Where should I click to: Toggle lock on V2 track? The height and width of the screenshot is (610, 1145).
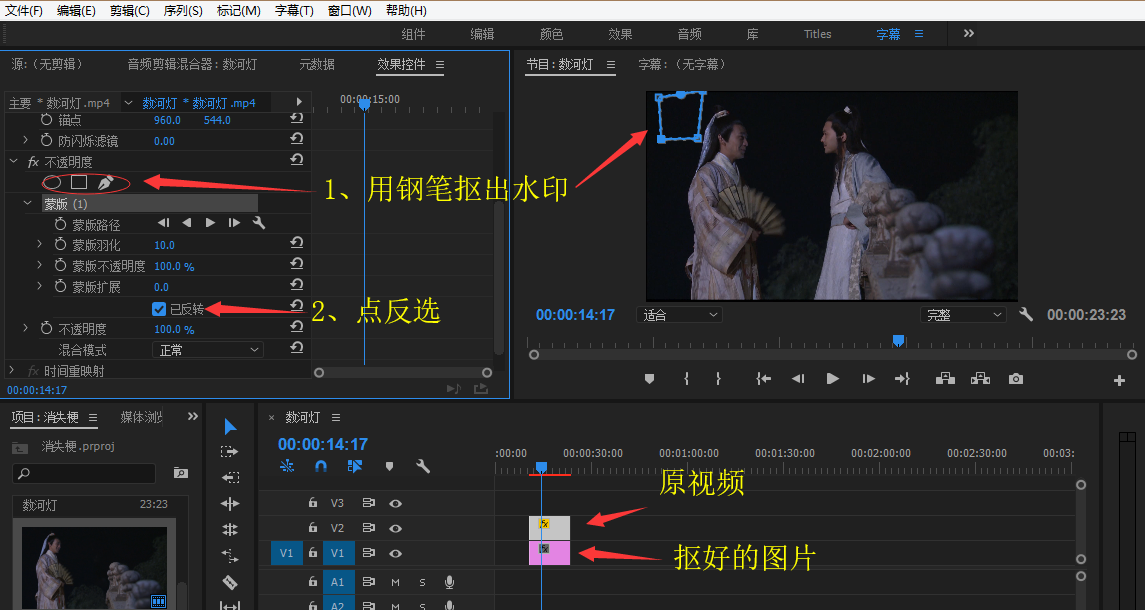click(x=313, y=527)
